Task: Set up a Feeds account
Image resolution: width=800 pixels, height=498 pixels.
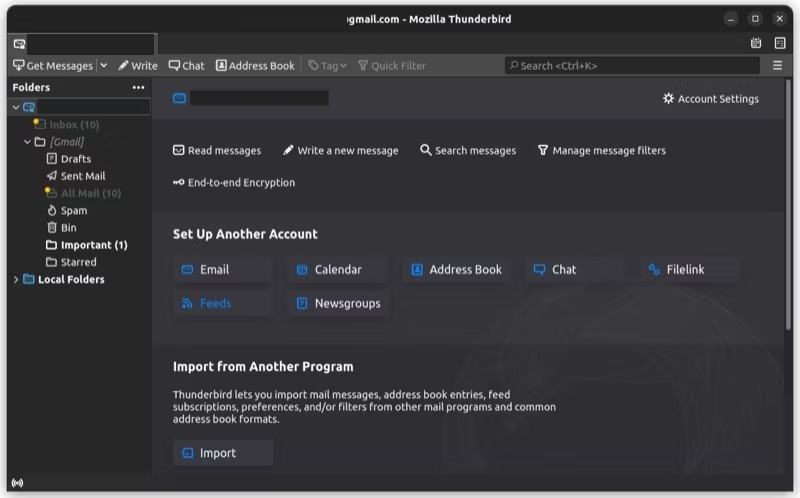Action: (x=223, y=303)
